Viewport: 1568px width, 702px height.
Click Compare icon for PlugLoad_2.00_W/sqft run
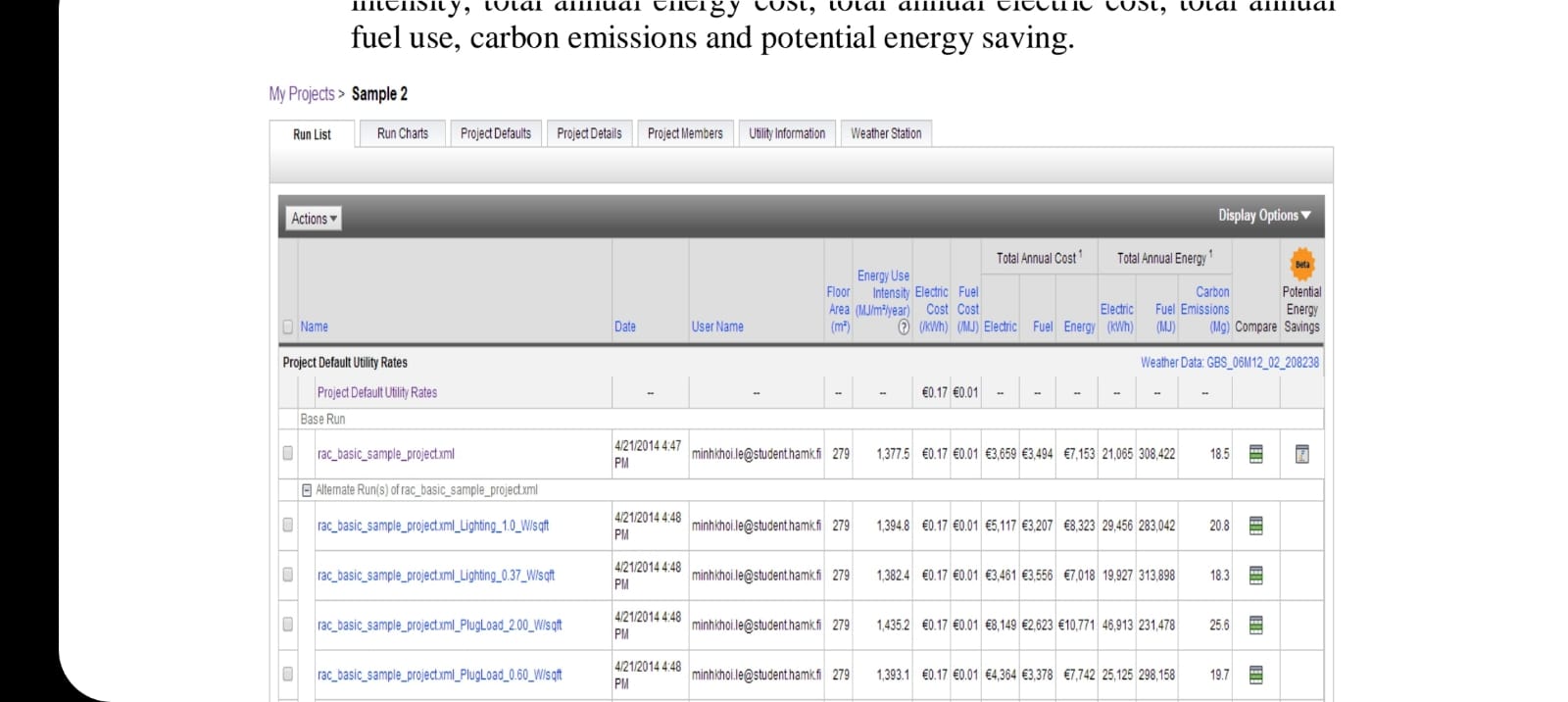click(1255, 625)
